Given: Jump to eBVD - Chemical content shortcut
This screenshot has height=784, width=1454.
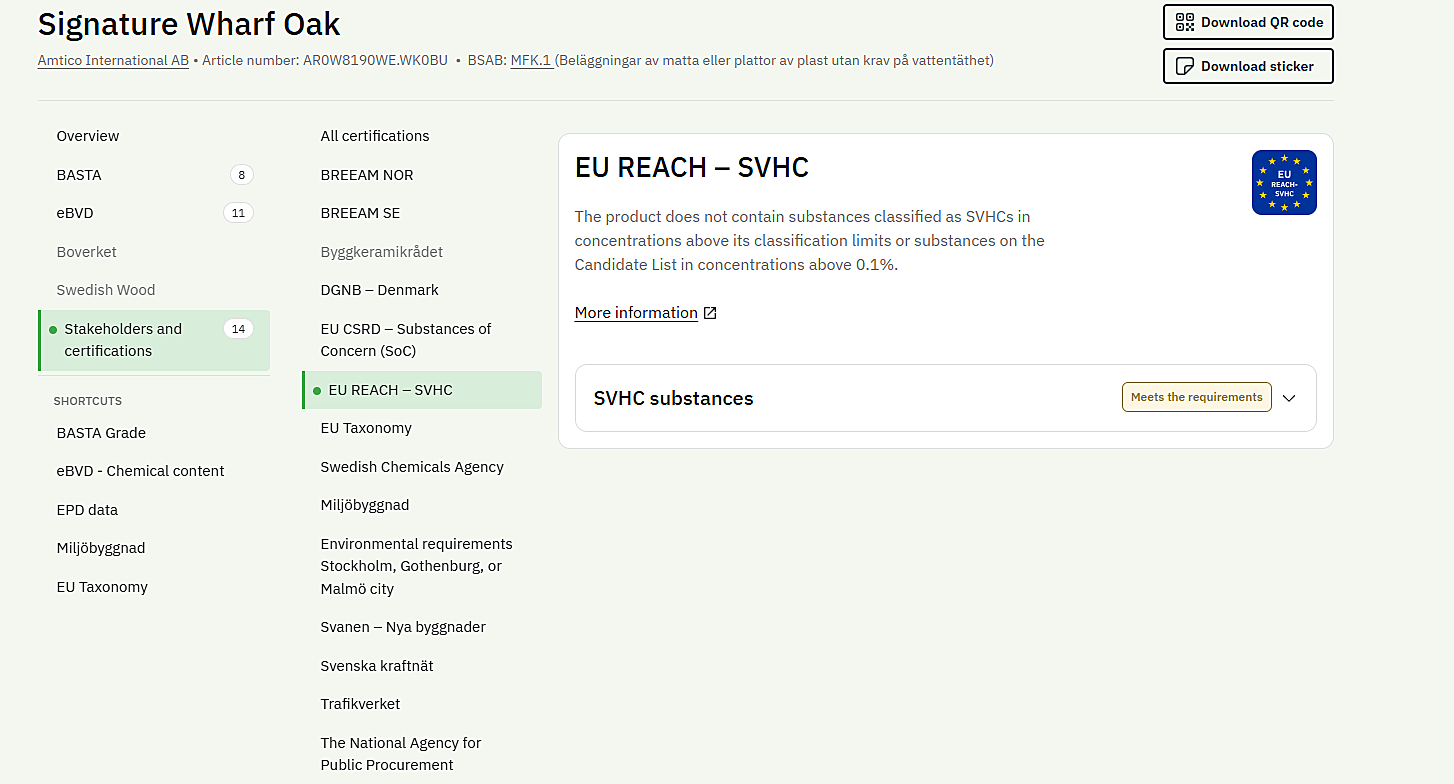Looking at the screenshot, I should 141,471.
